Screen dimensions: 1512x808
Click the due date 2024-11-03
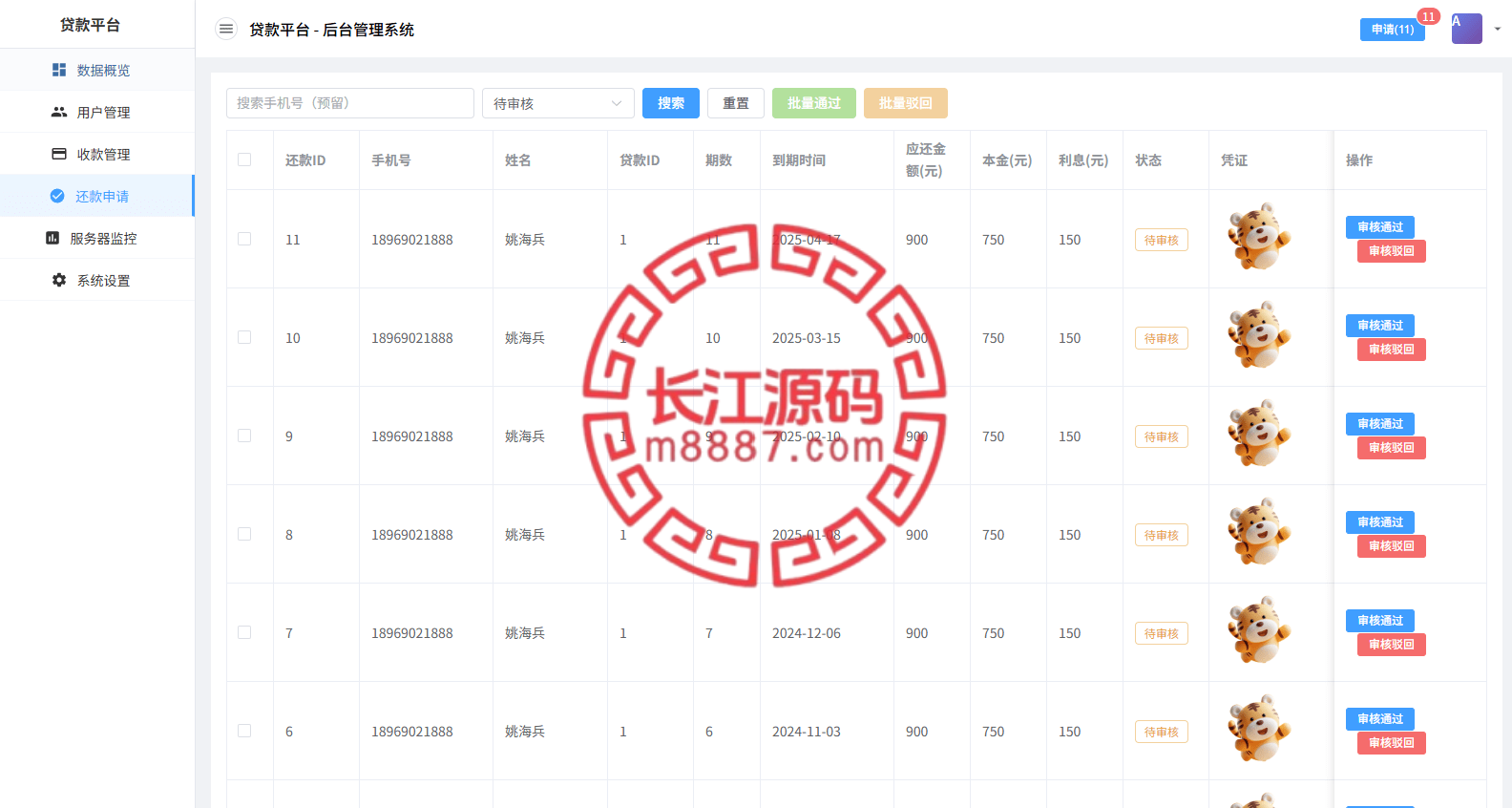click(x=807, y=732)
